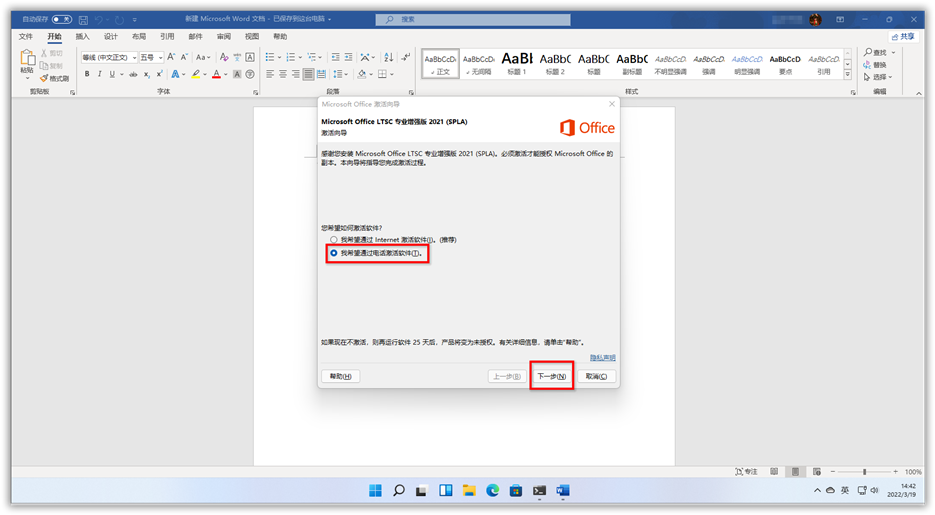The width and height of the screenshot is (935, 515).
Task: Click the Save icon in title bar
Action: pos(83,20)
